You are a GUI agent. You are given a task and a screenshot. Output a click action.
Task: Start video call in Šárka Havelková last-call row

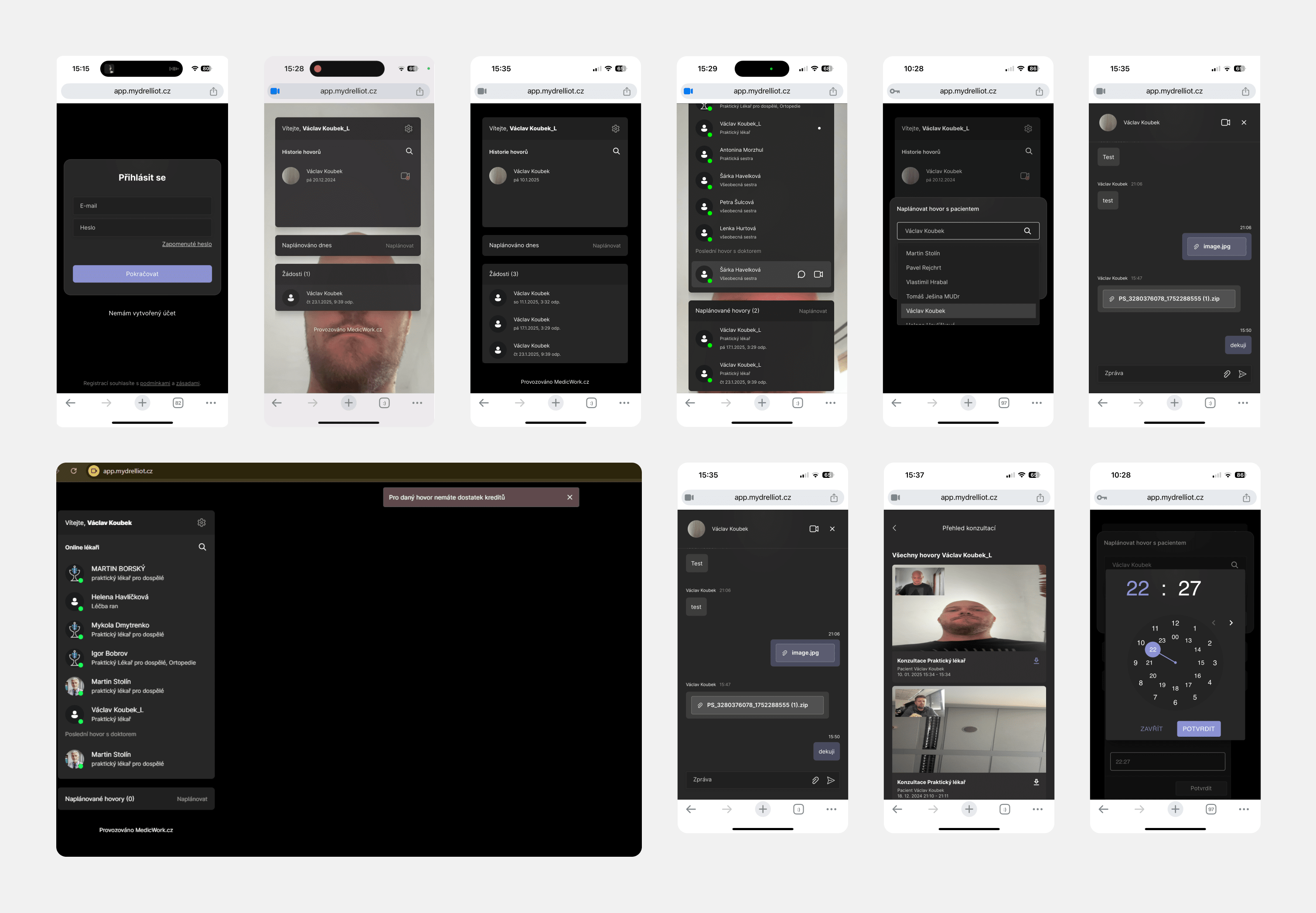(818, 274)
